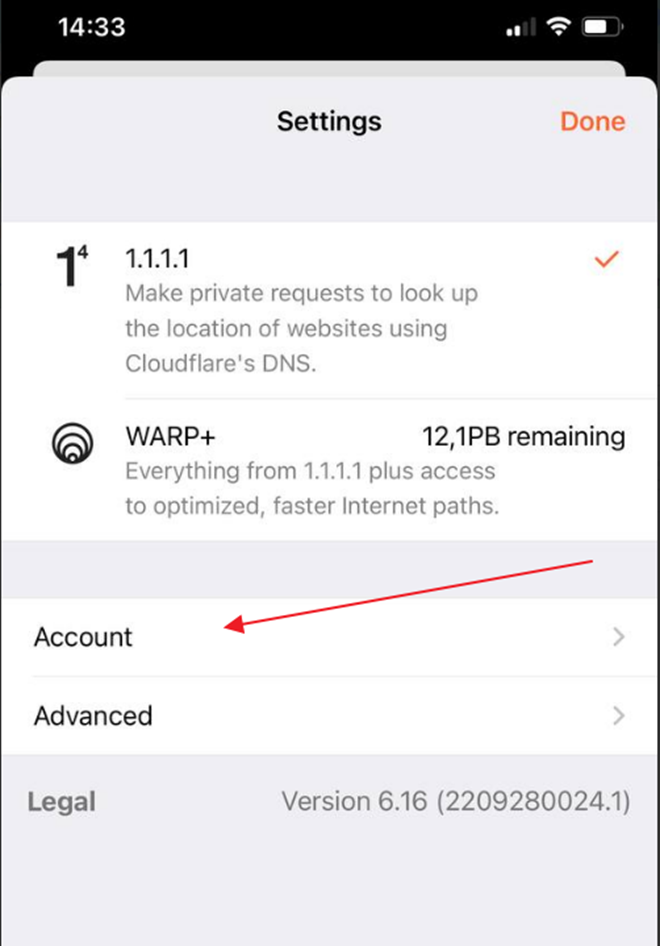660x946 pixels.
Task: Tap the 14:33 clock in status bar
Action: tap(92, 27)
